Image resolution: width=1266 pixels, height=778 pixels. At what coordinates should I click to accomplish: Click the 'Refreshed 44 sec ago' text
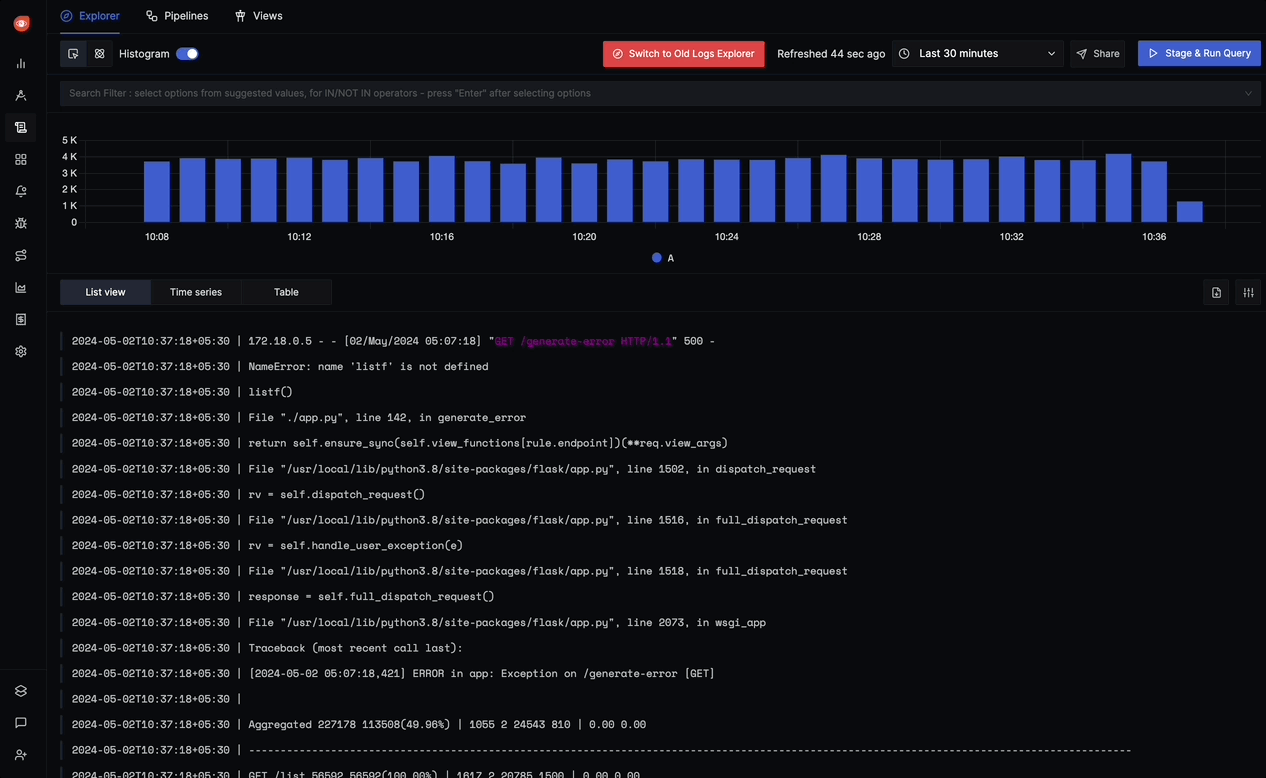[x=831, y=54]
